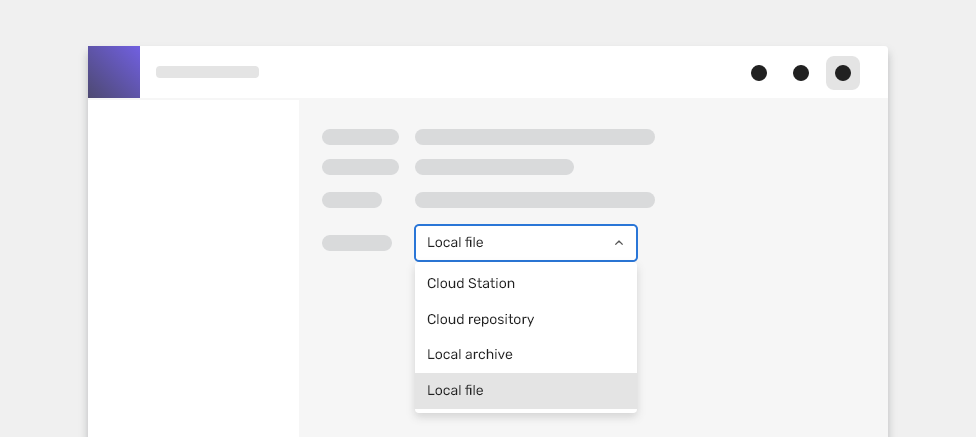Select the highlighted Local file list option
The height and width of the screenshot is (437, 976).
[526, 391]
